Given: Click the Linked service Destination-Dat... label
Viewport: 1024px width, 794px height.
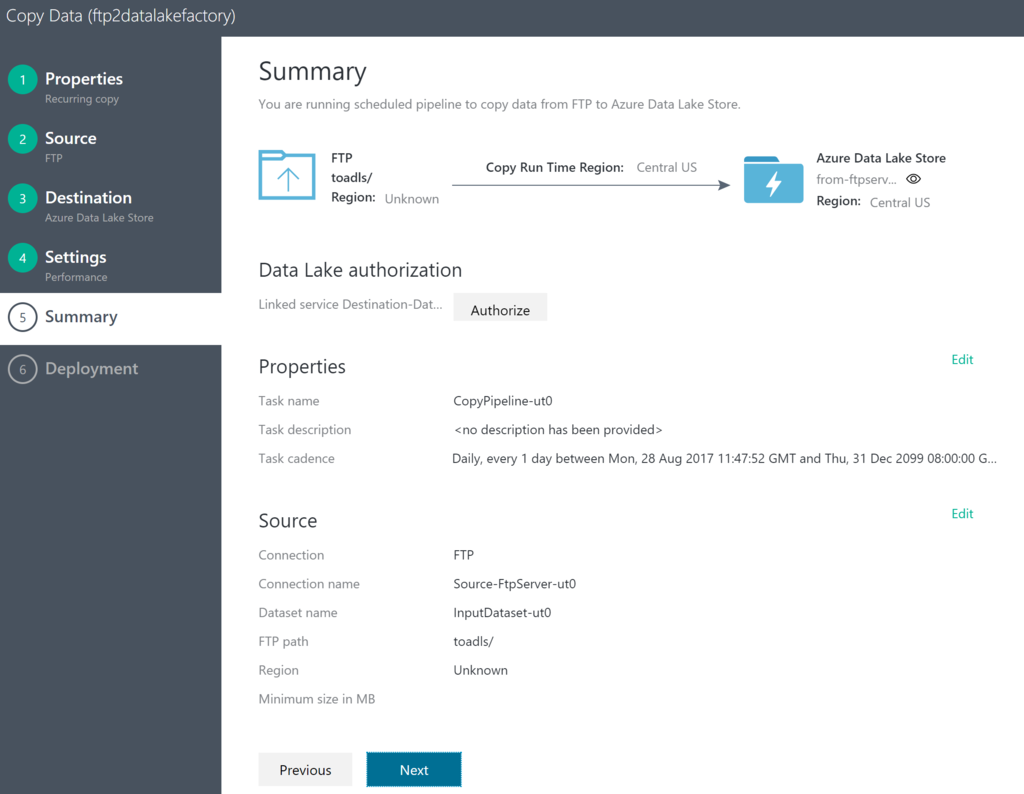Looking at the screenshot, I should pos(350,304).
